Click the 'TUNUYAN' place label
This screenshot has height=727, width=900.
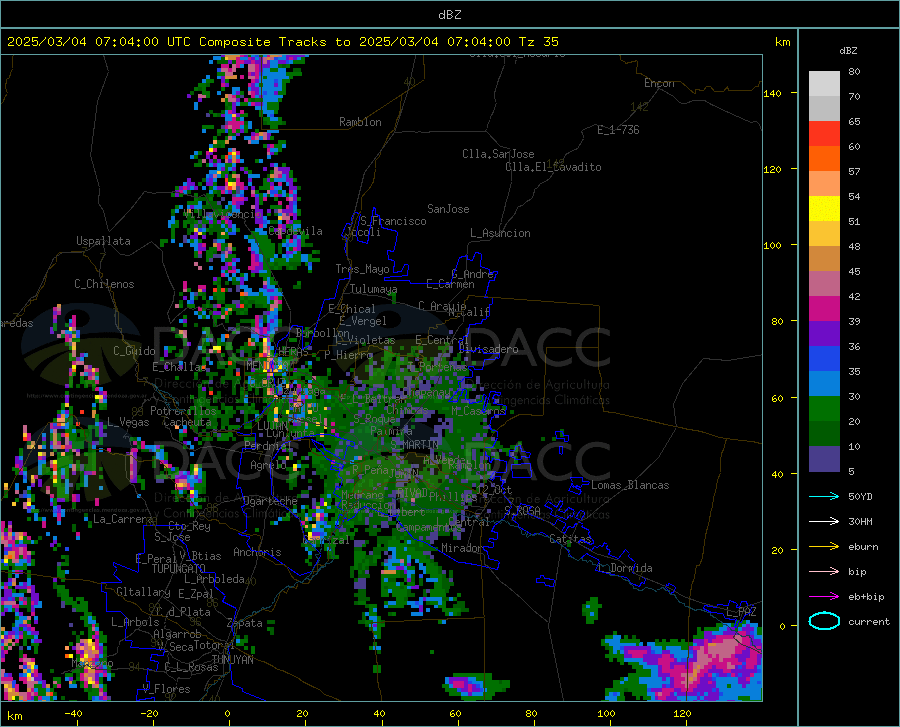pos(232,660)
